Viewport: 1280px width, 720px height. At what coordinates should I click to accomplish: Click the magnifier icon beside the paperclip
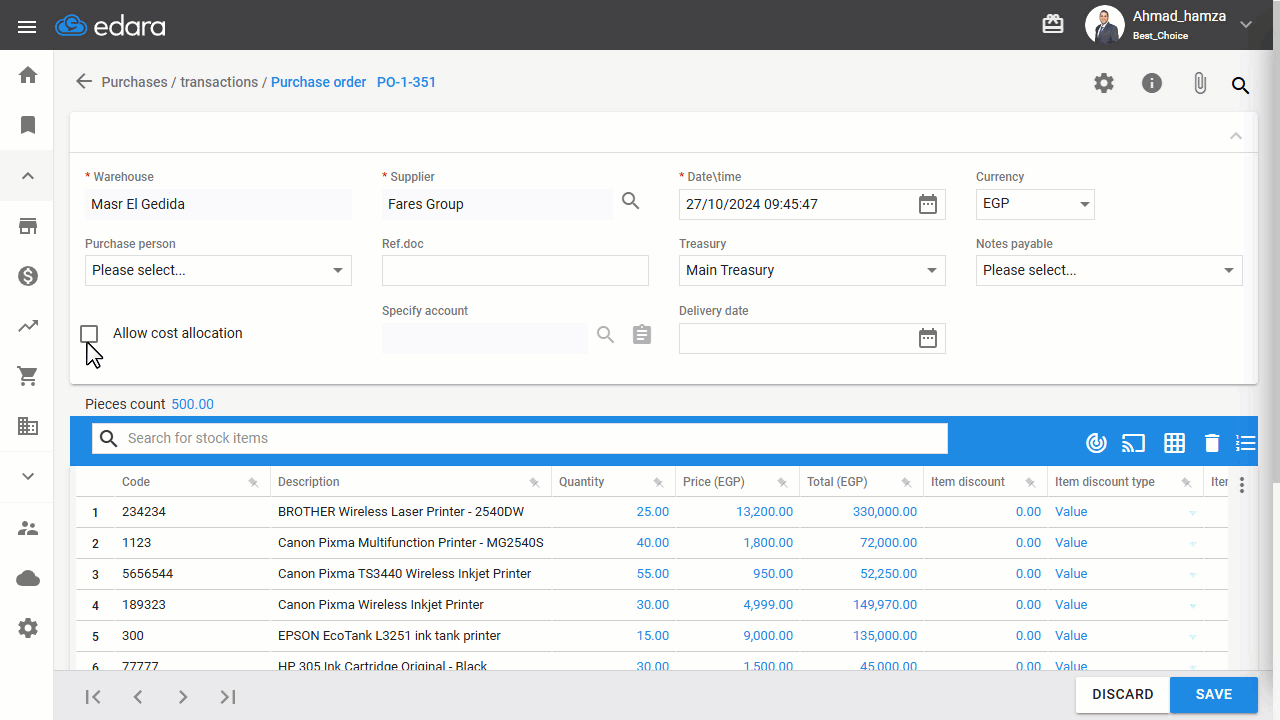pos(1240,85)
